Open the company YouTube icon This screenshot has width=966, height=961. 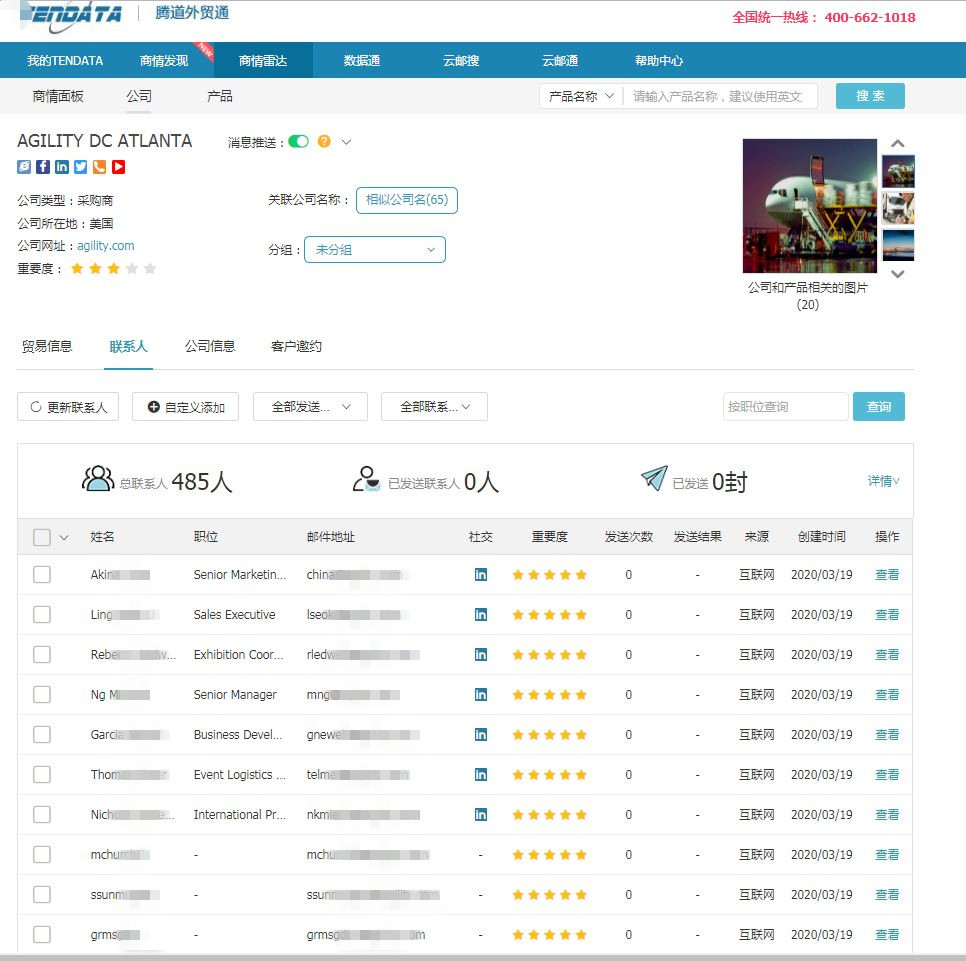pos(118,166)
